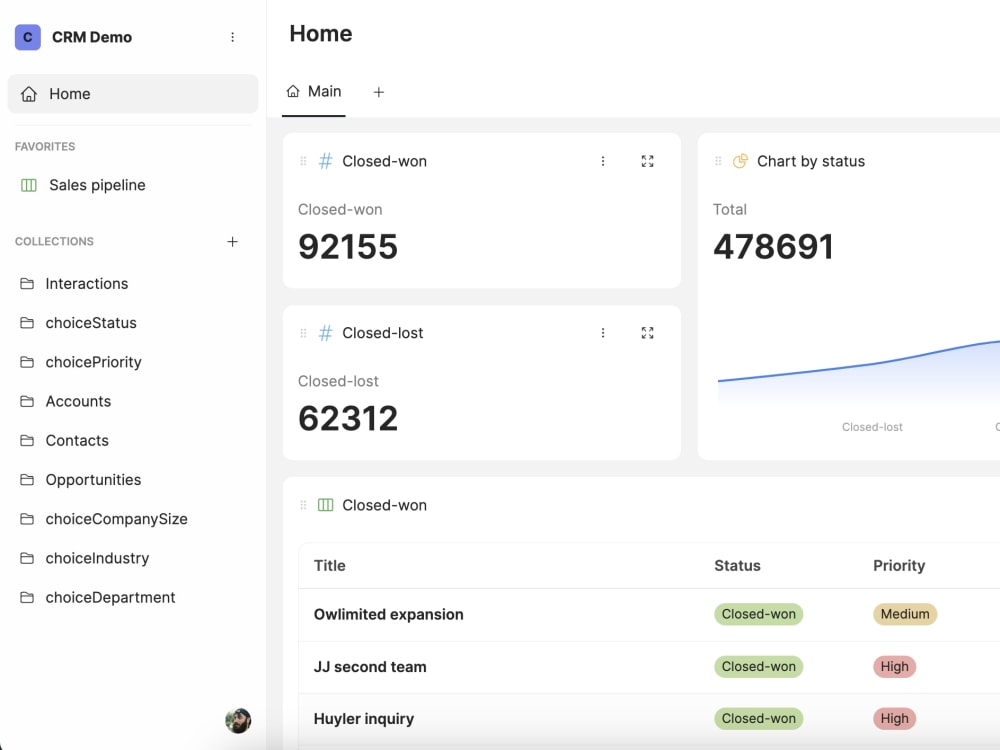Click the Interactions folder icon
Viewport: 1000px width, 750px height.
(x=27, y=283)
